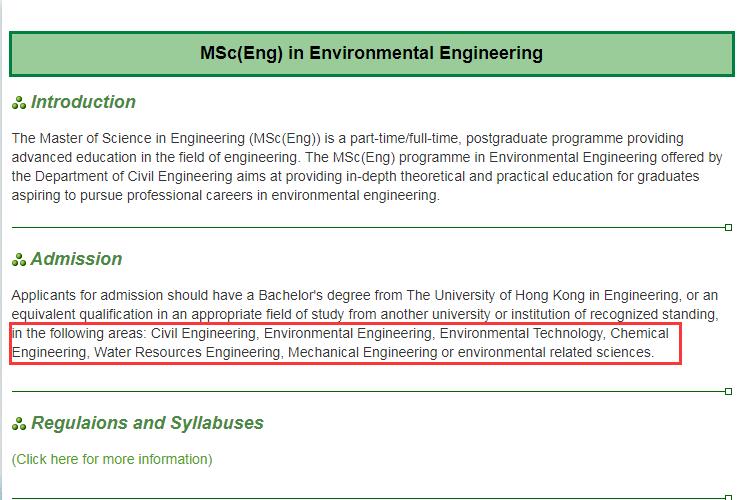Click the "Environmental Technology" text

click(521, 333)
